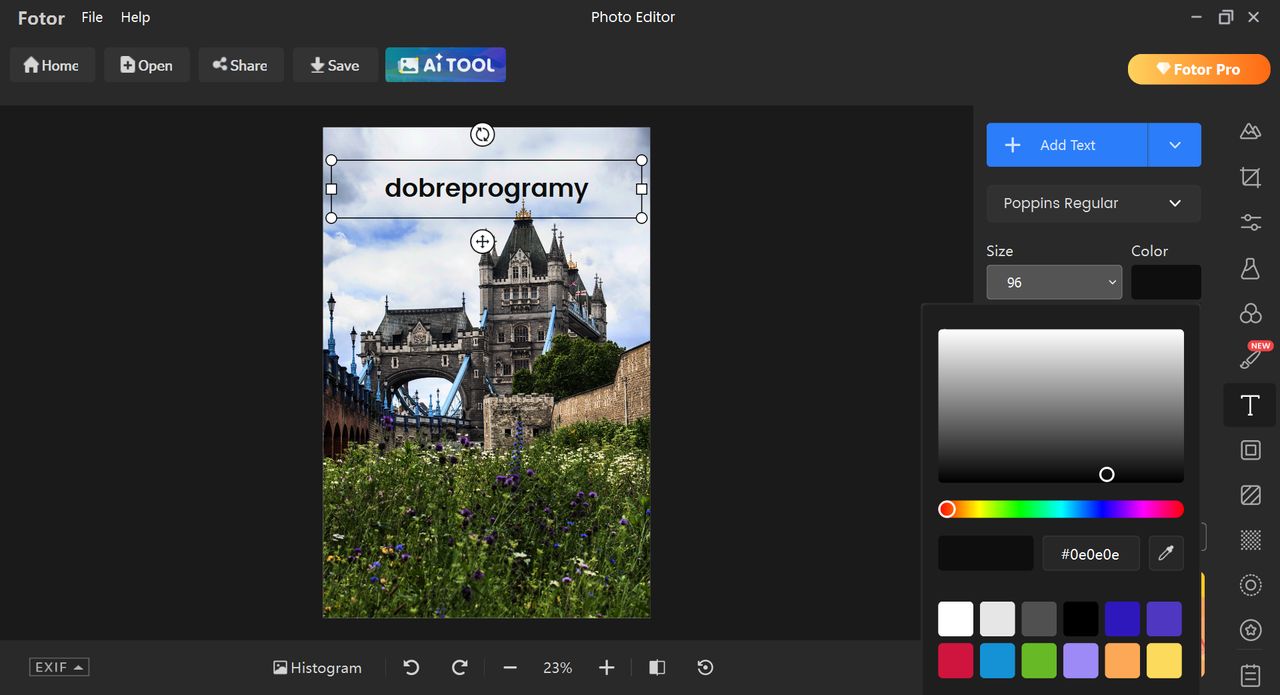The width and height of the screenshot is (1280, 695).
Task: Open the NEW brush retouch tool
Action: (1250, 359)
